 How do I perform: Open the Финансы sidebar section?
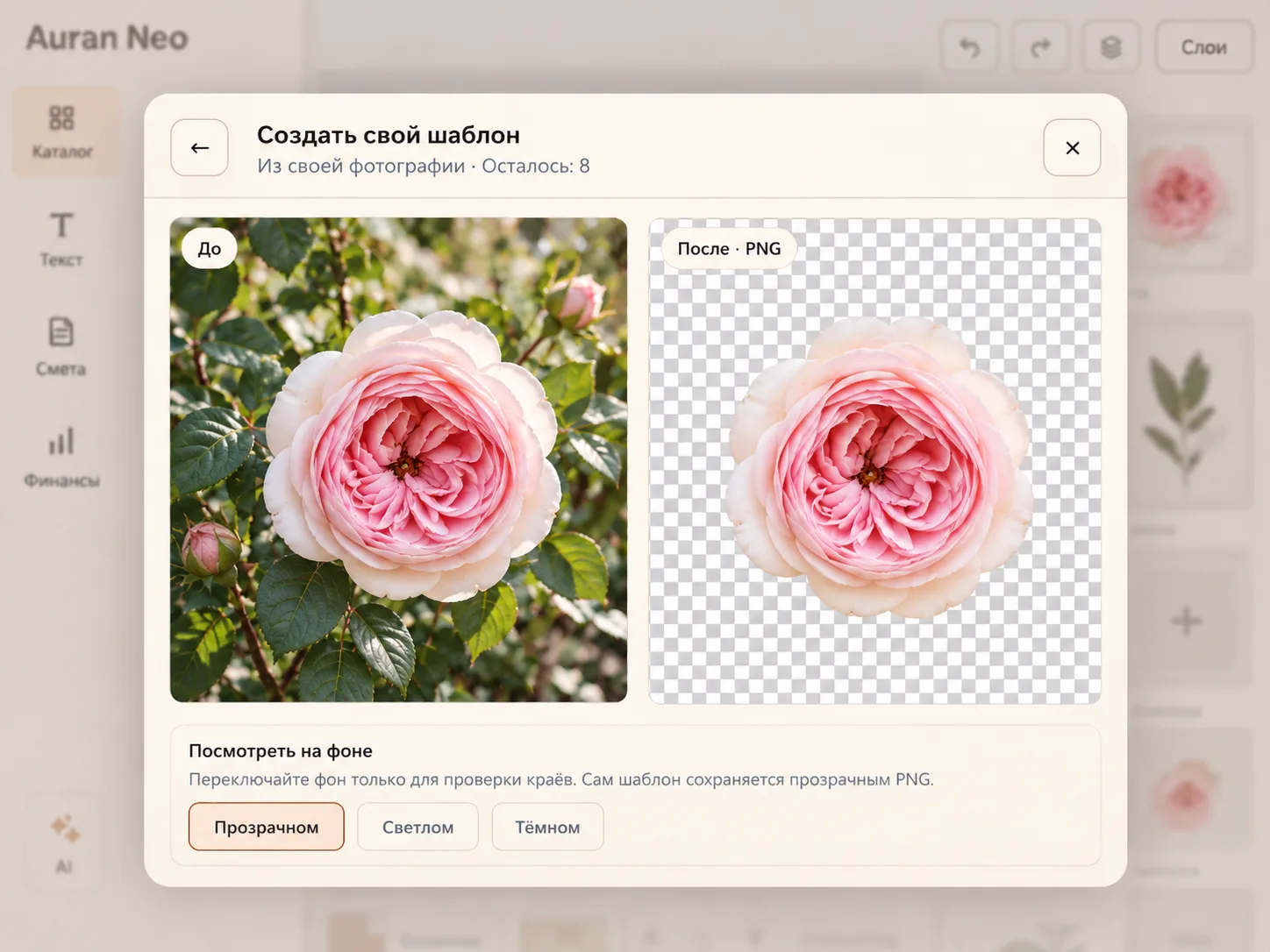(x=61, y=456)
